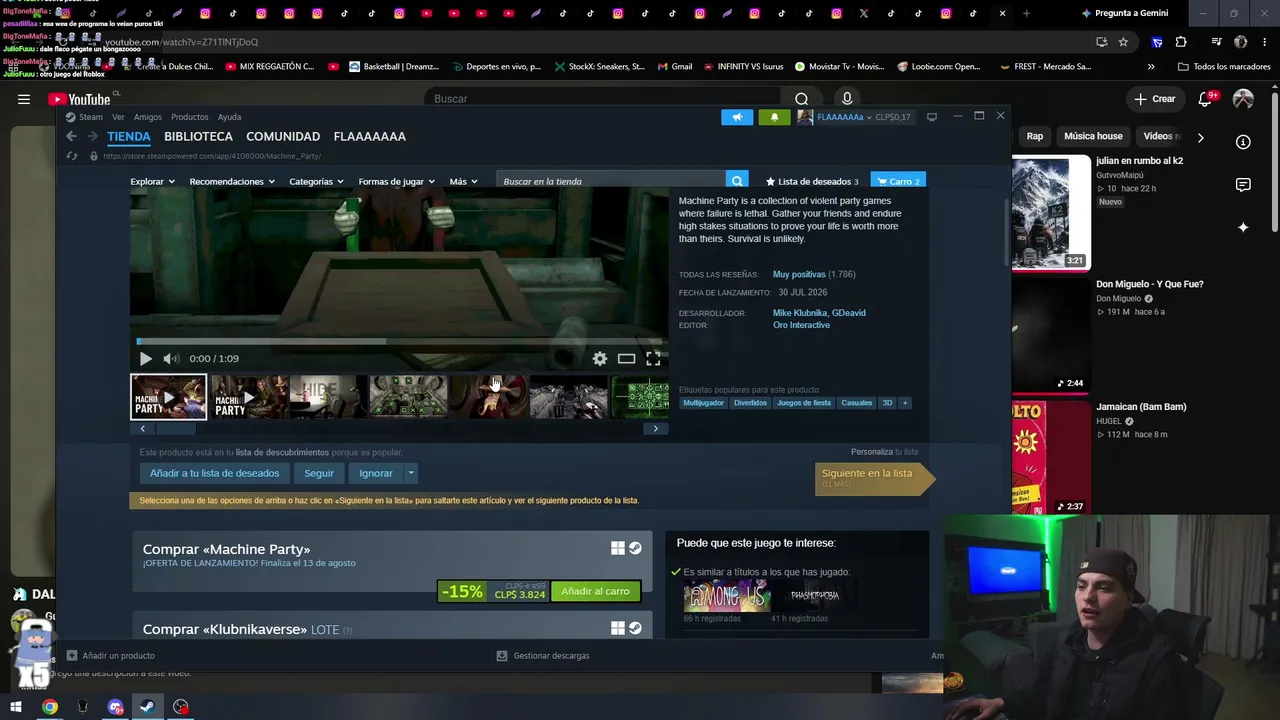Select the TIENDA tab
The height and width of the screenshot is (720, 1280).
129,136
